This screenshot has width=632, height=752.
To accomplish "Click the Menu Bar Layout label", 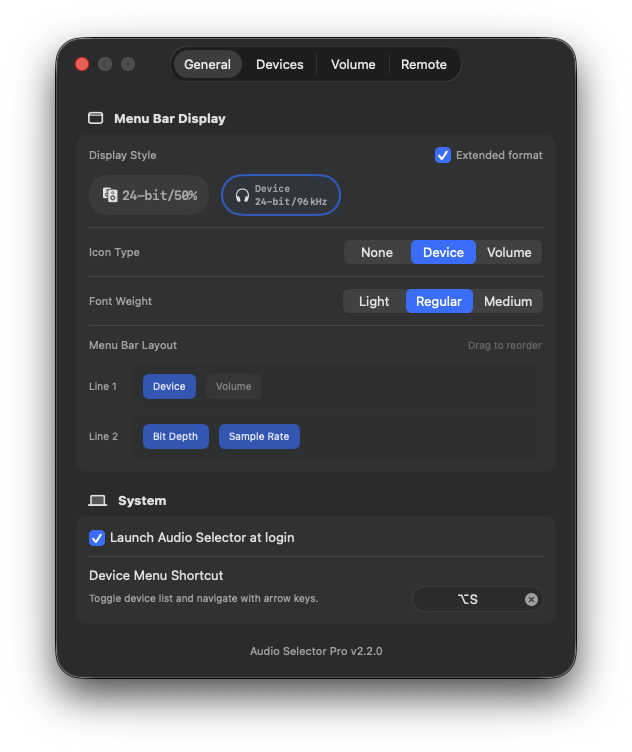I will [133, 345].
